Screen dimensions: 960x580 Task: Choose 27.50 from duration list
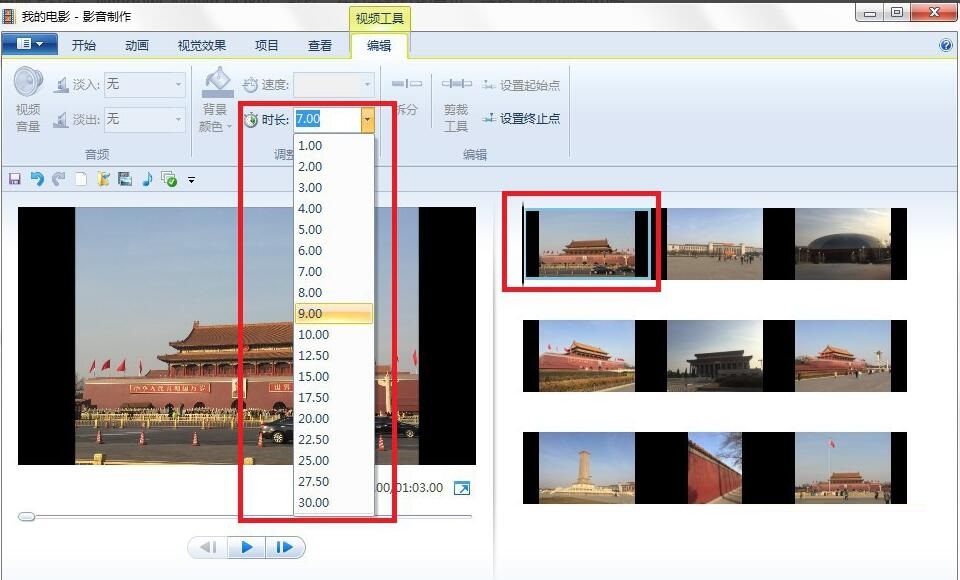coord(334,481)
